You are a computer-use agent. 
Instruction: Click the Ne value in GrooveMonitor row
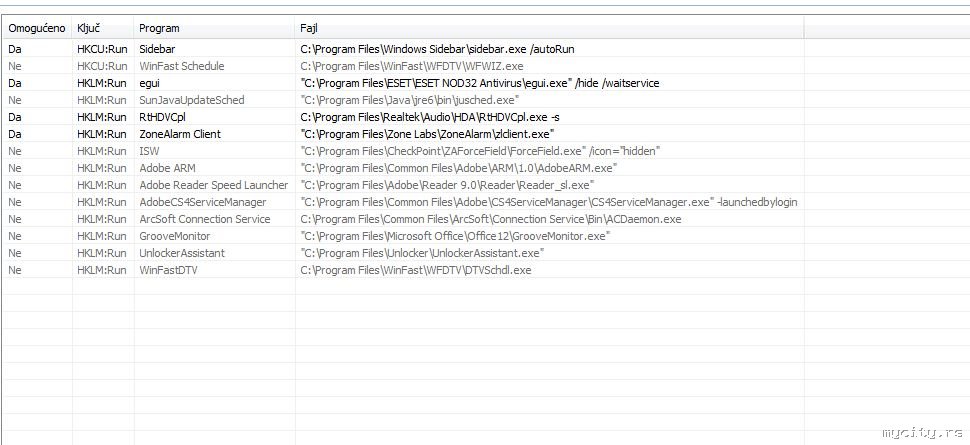click(x=15, y=236)
